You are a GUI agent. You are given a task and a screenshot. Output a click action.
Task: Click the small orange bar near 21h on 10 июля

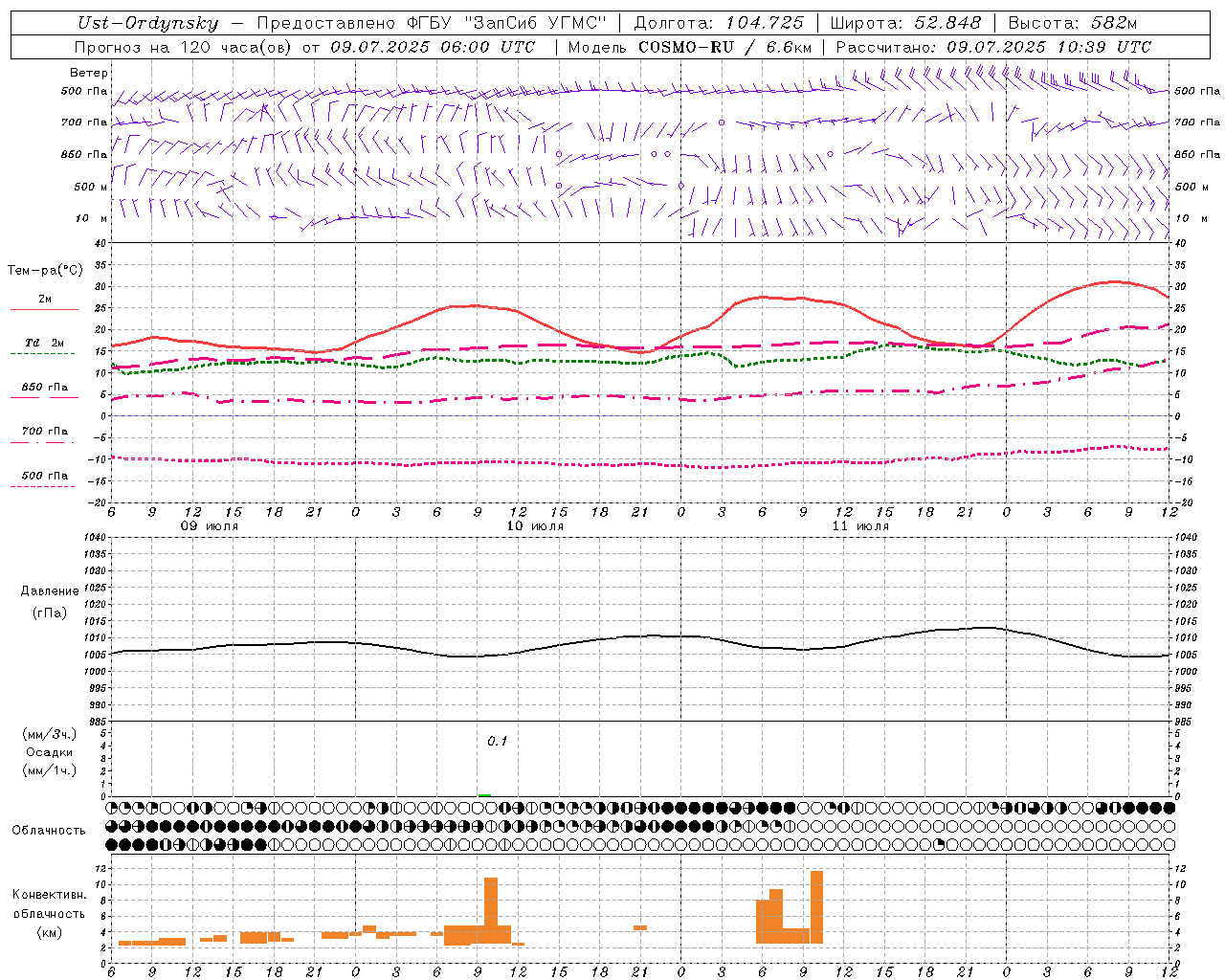(640, 927)
